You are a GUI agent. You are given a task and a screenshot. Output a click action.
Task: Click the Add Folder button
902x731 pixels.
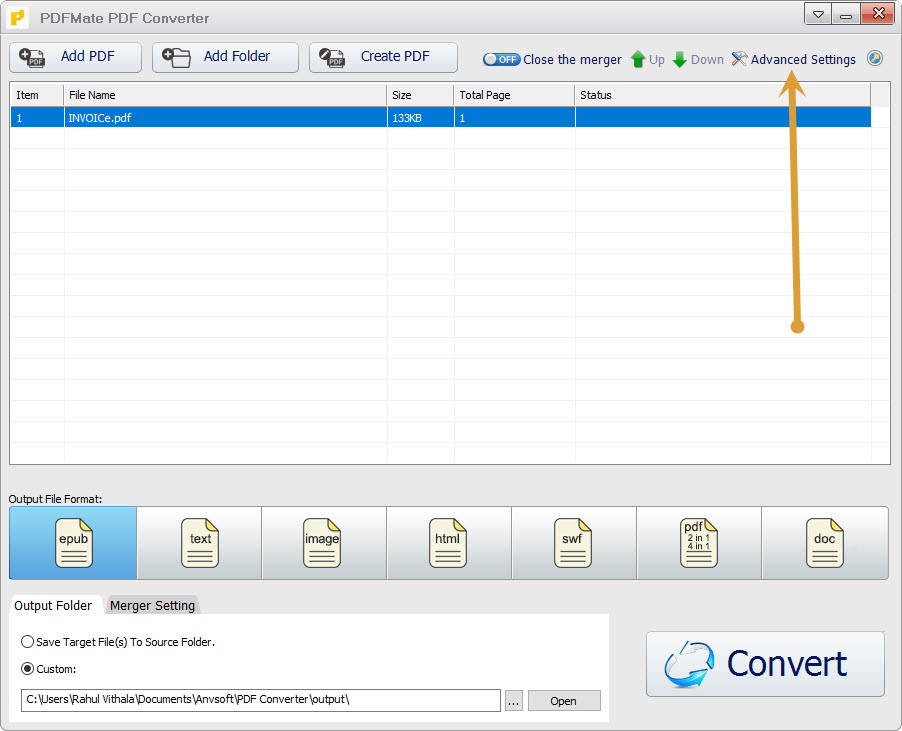225,58
